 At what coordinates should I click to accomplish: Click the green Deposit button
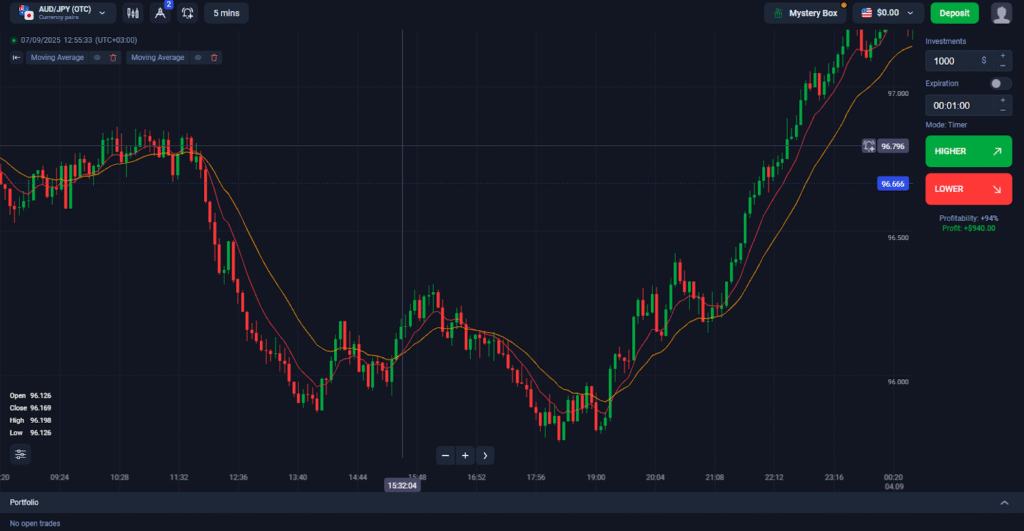tap(954, 13)
